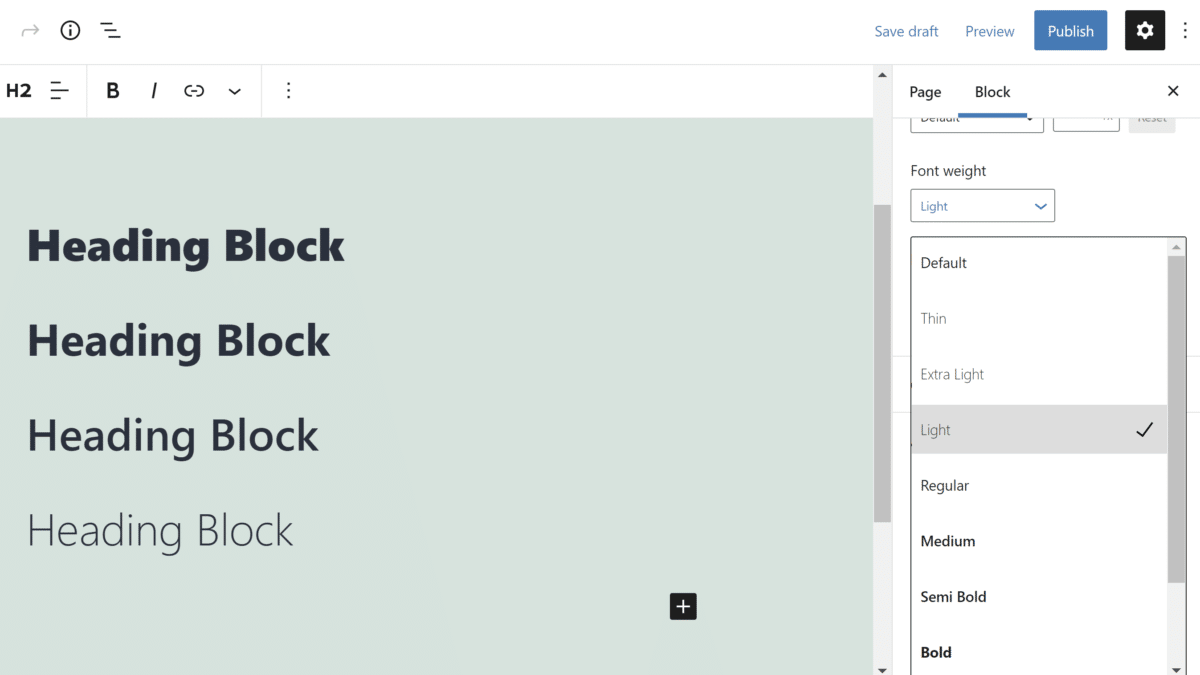Viewport: 1200px width, 675px height.
Task: Switch to the Block tab
Action: [992, 92]
